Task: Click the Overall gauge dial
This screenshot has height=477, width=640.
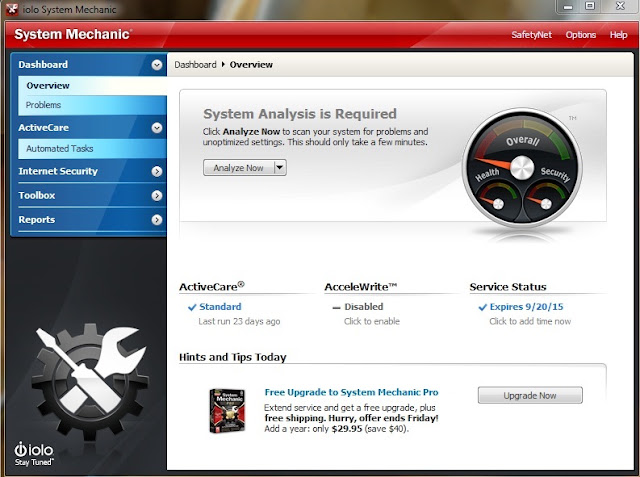Action: [x=522, y=167]
